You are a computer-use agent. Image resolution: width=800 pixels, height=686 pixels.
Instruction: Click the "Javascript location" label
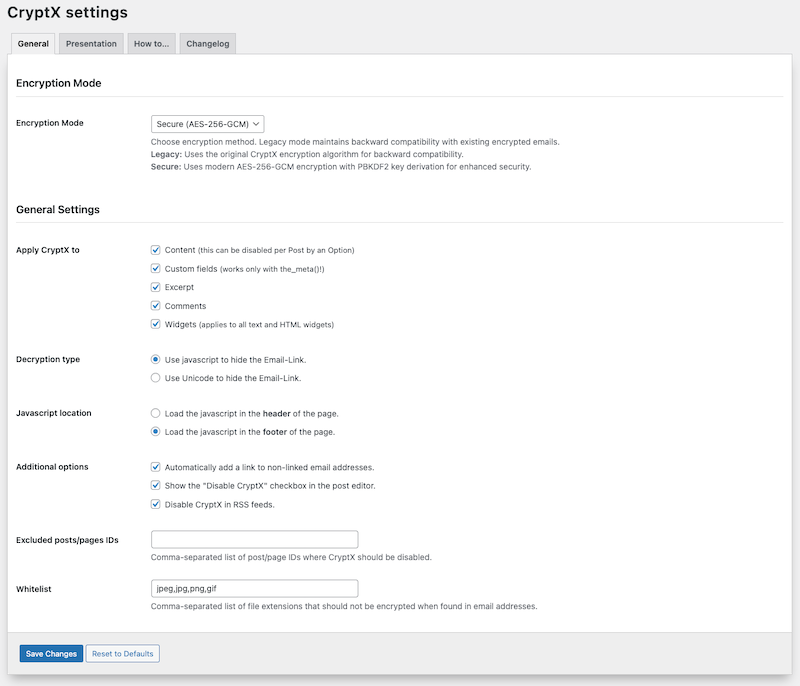54,413
